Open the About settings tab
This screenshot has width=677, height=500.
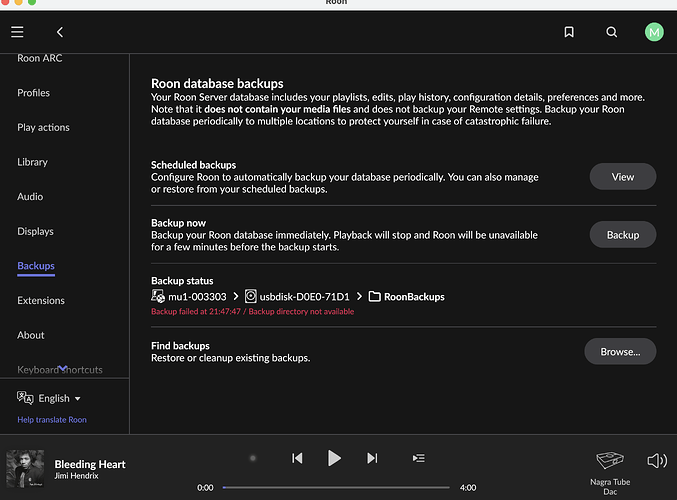pyautogui.click(x=31, y=335)
